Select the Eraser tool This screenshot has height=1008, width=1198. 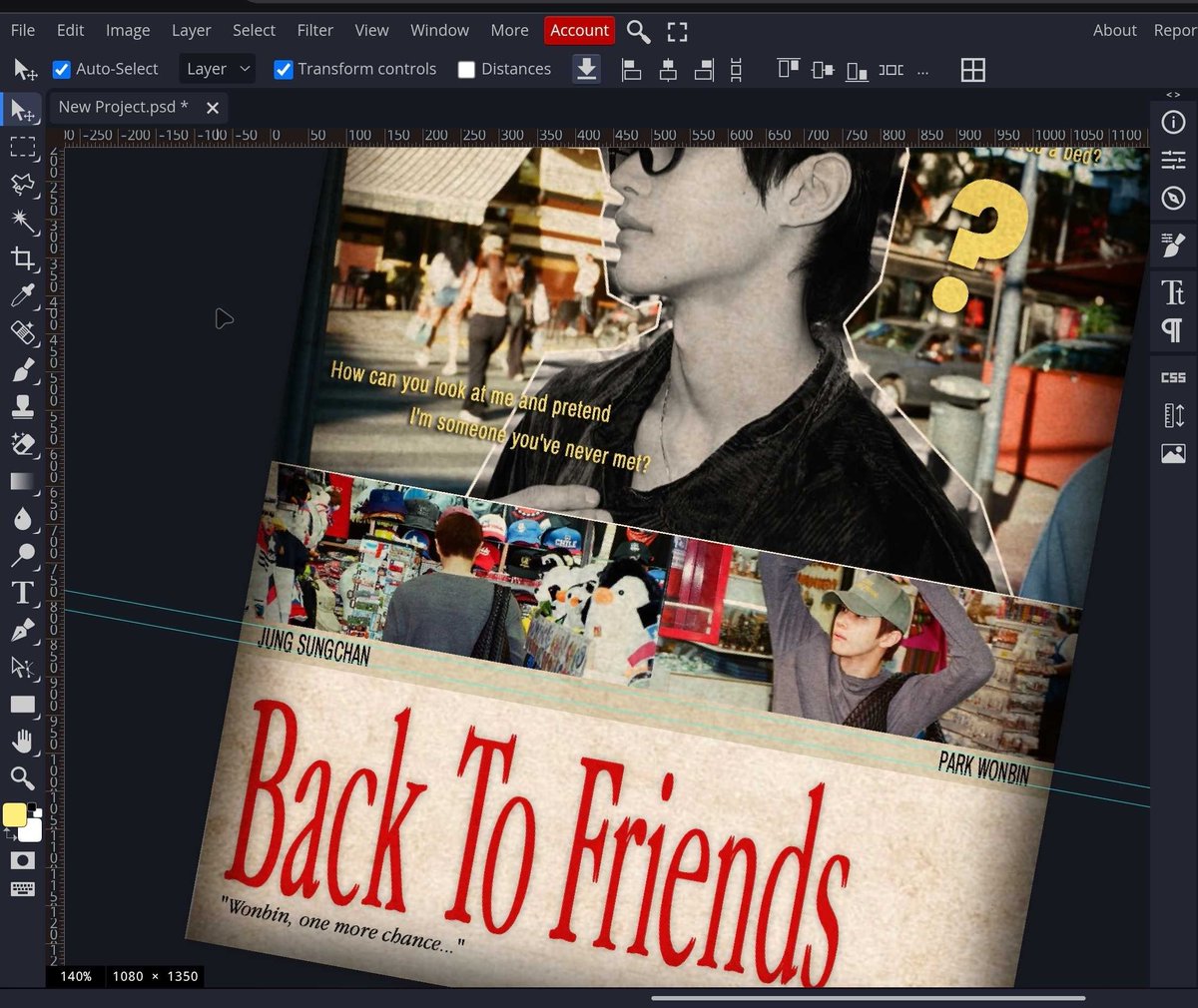pos(23,443)
